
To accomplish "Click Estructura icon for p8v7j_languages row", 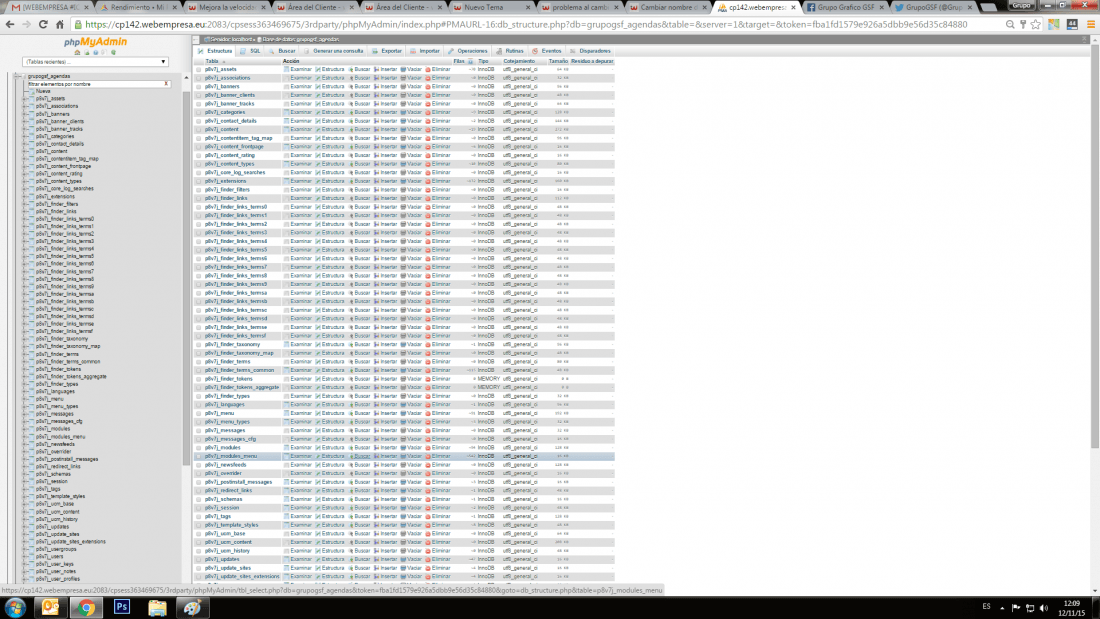I will 318,405.
